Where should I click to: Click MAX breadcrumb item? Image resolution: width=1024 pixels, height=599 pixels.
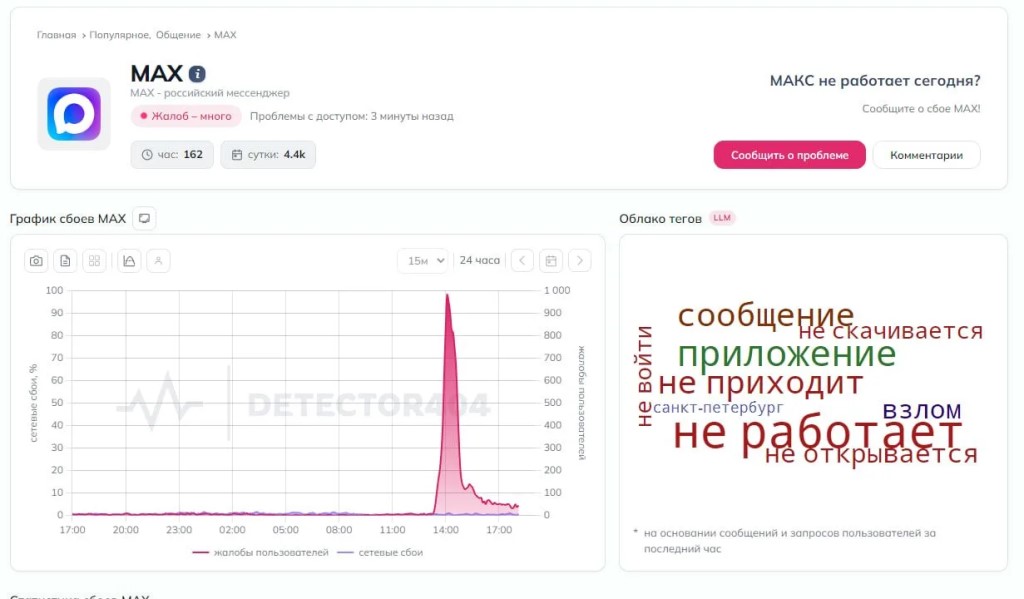pos(225,35)
